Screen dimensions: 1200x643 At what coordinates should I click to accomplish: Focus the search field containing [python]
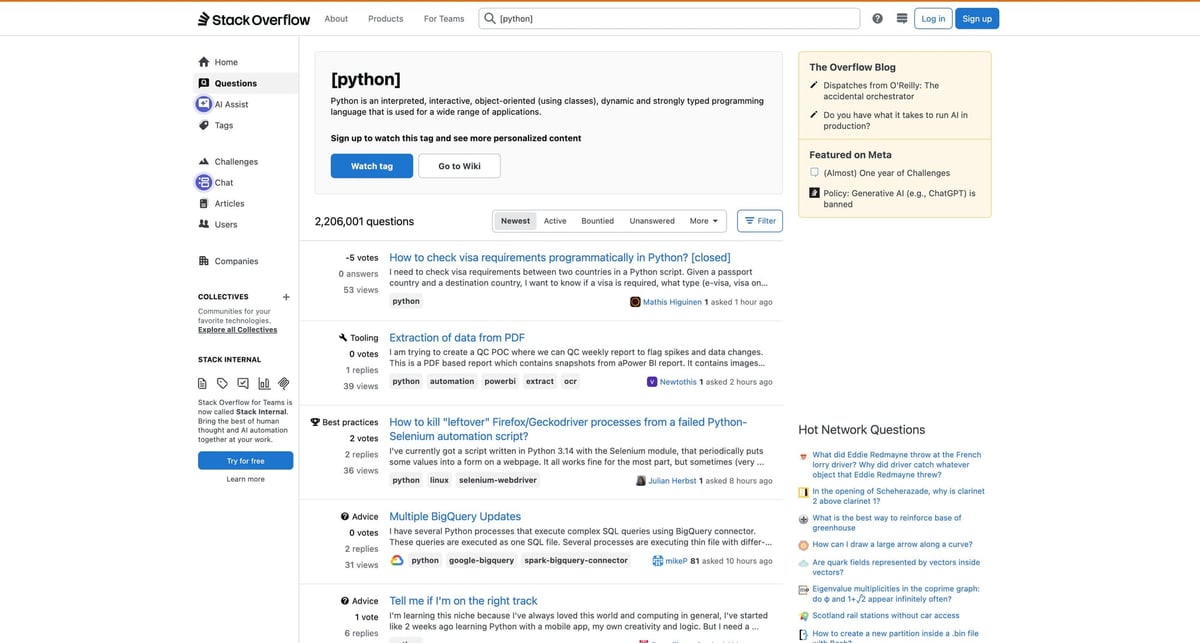point(668,19)
